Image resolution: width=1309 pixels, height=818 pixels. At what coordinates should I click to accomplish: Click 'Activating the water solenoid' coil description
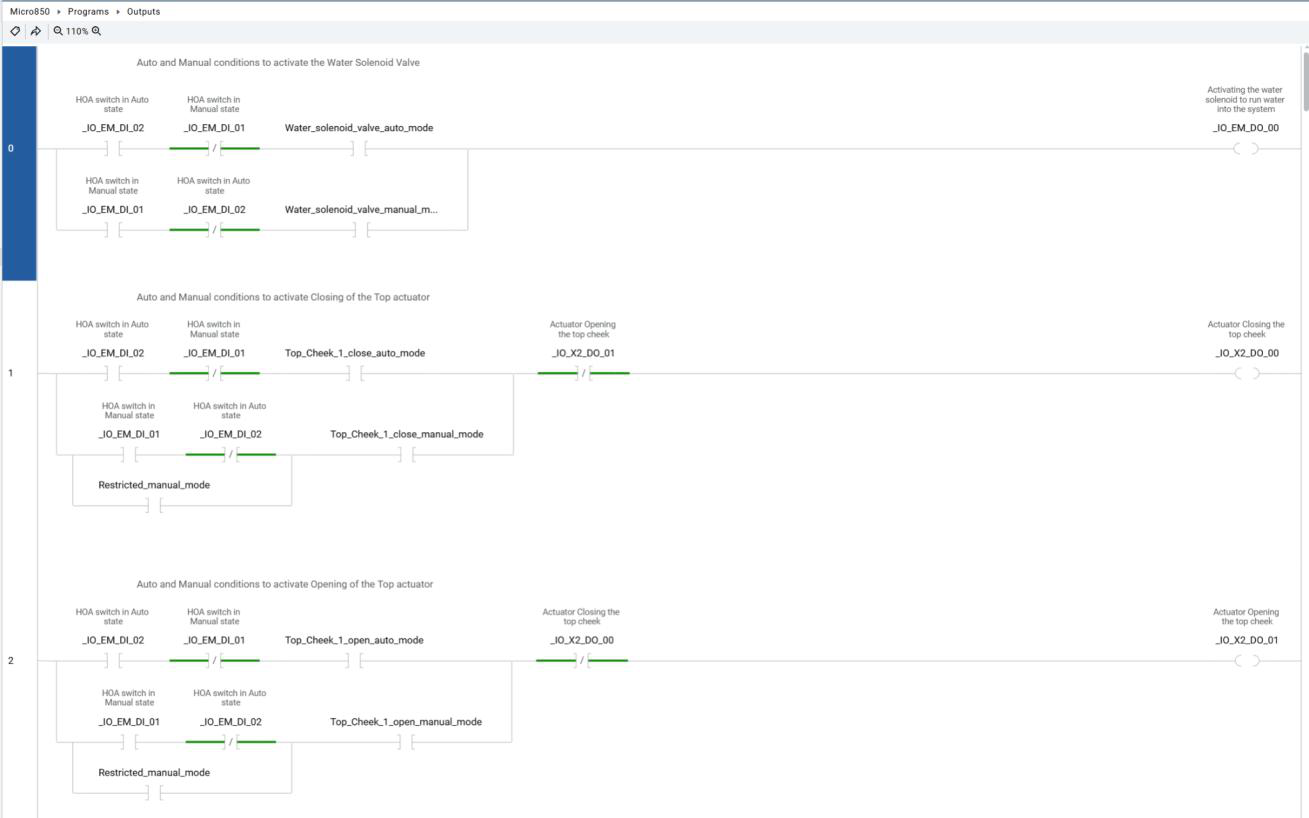point(1245,100)
